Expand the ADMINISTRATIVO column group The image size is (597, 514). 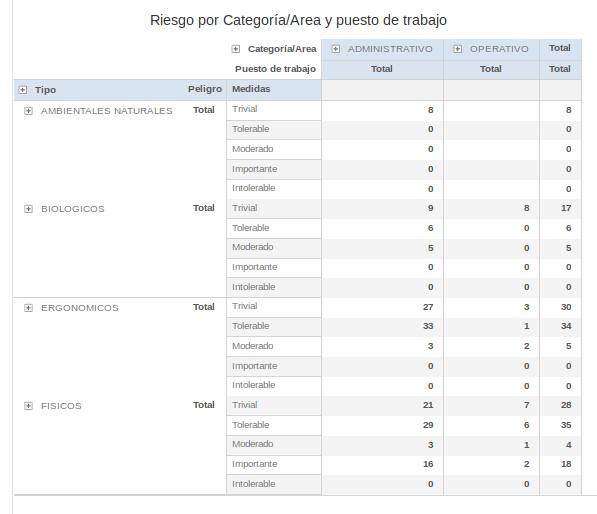pyautogui.click(x=335, y=49)
